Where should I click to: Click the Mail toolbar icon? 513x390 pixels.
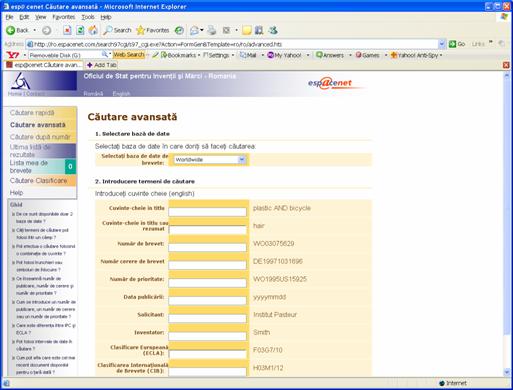194,30
